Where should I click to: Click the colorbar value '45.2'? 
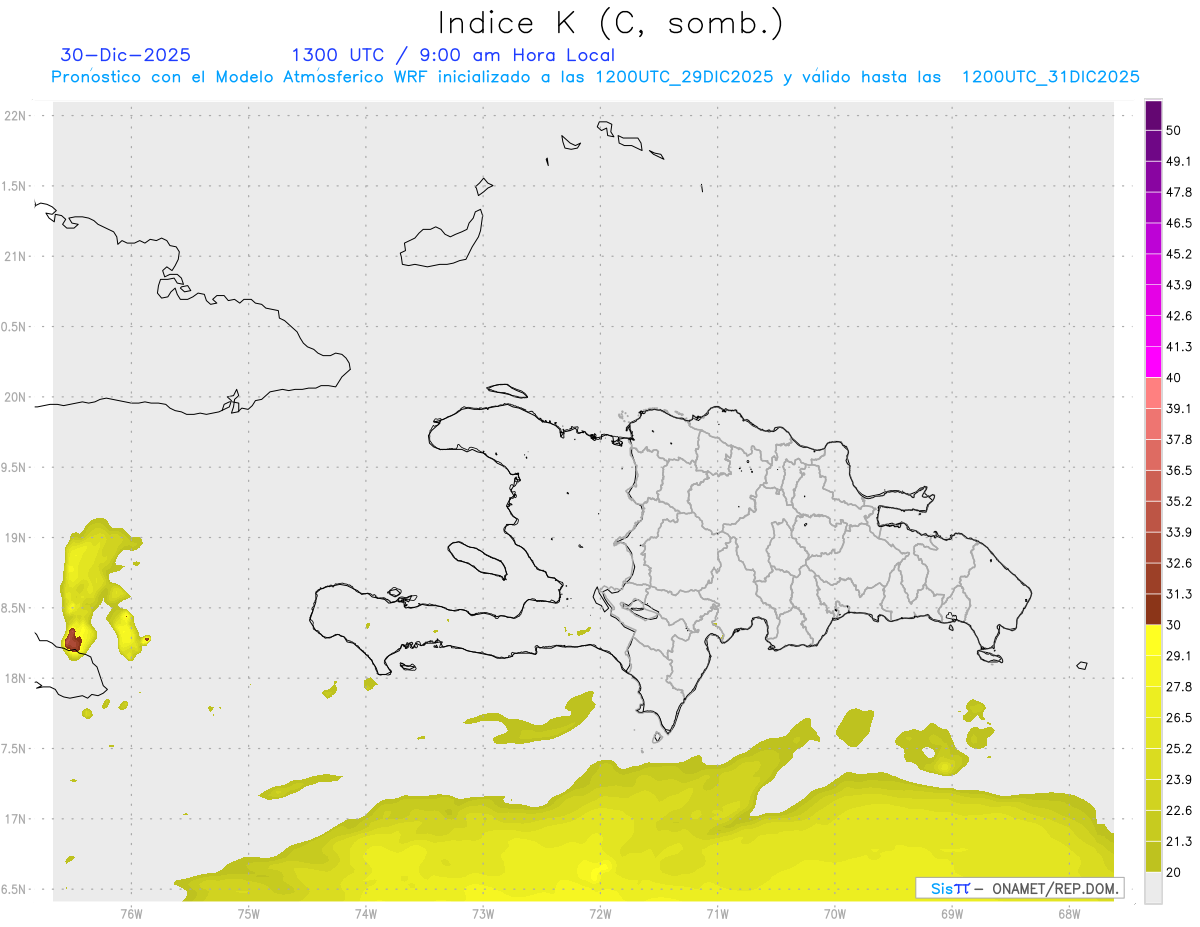coord(1179,255)
